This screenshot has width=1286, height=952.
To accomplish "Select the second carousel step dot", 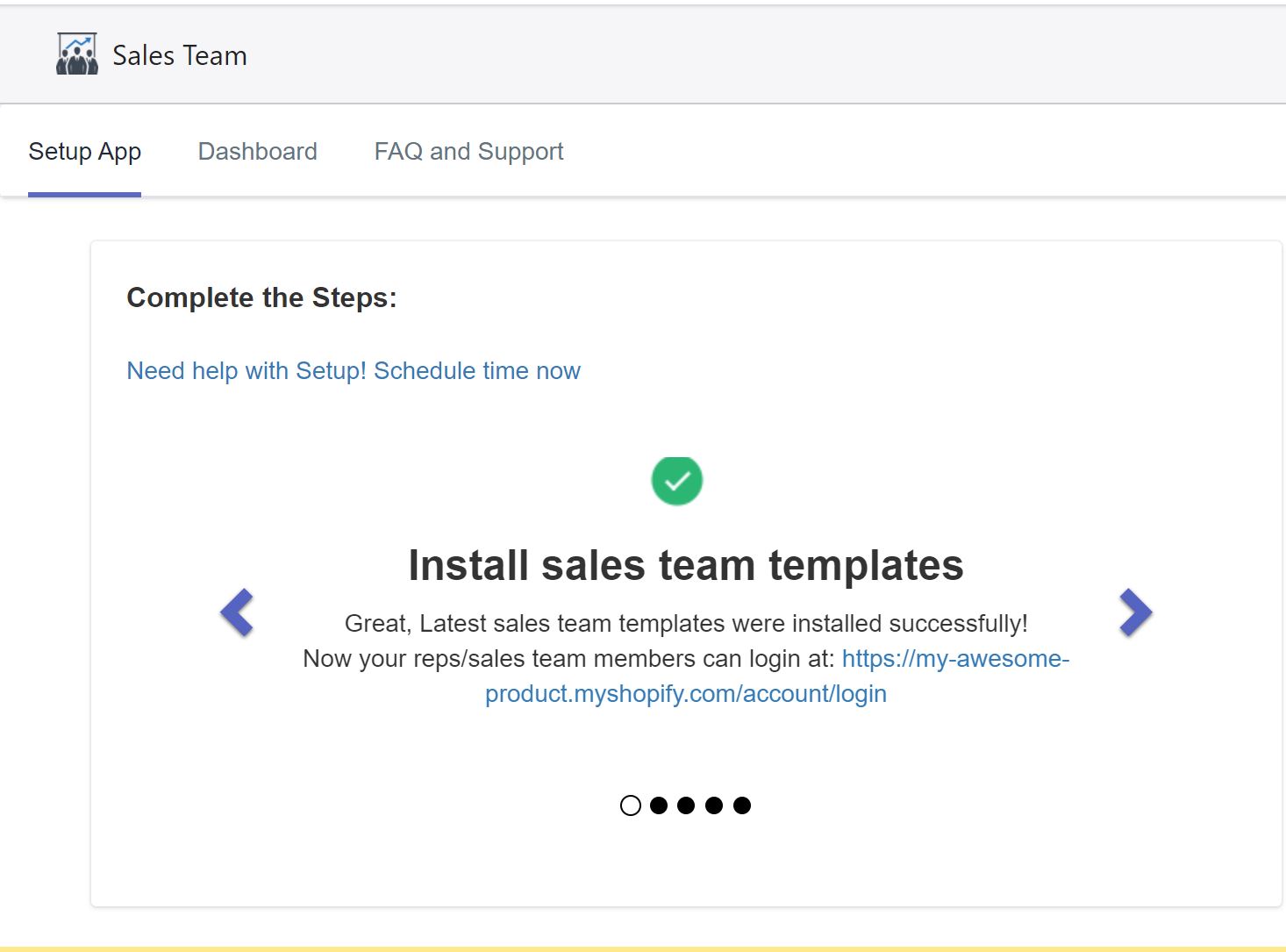I will point(659,805).
